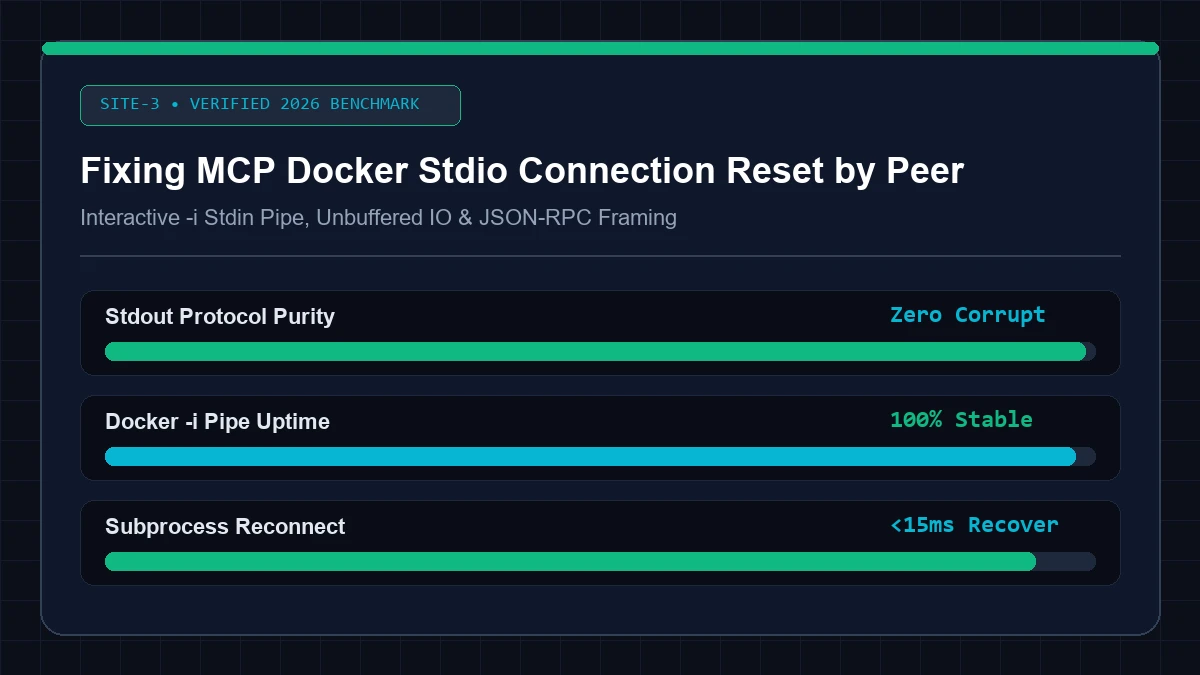
Task: Click the Subprocess Reconnect progress bar
Action: [600, 561]
